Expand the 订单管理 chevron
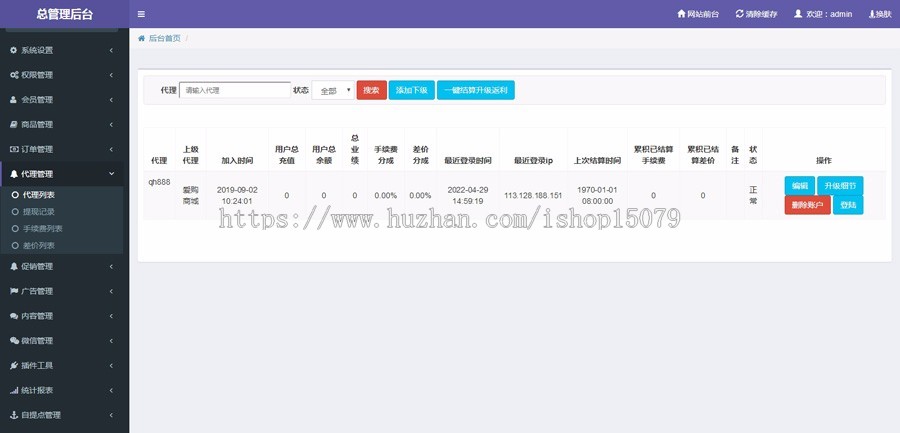This screenshot has width=900, height=433. click(x=111, y=149)
